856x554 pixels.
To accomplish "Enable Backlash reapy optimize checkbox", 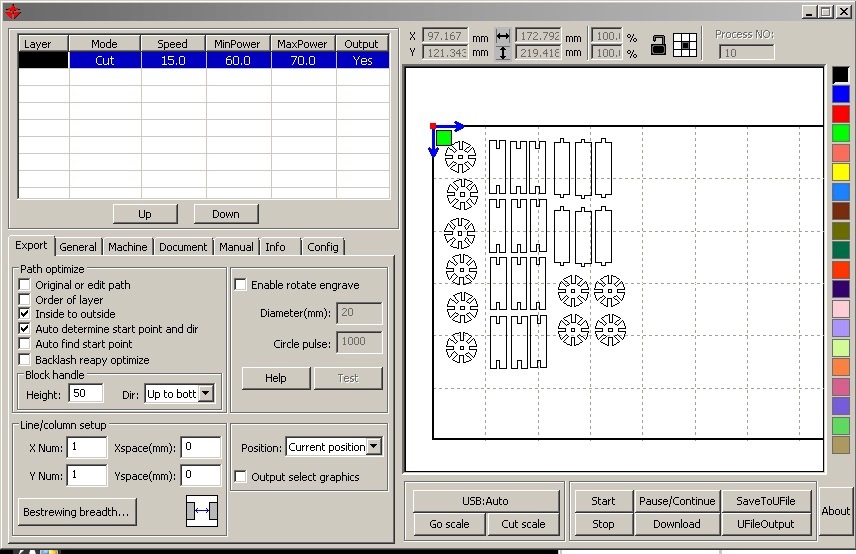I will pos(25,360).
